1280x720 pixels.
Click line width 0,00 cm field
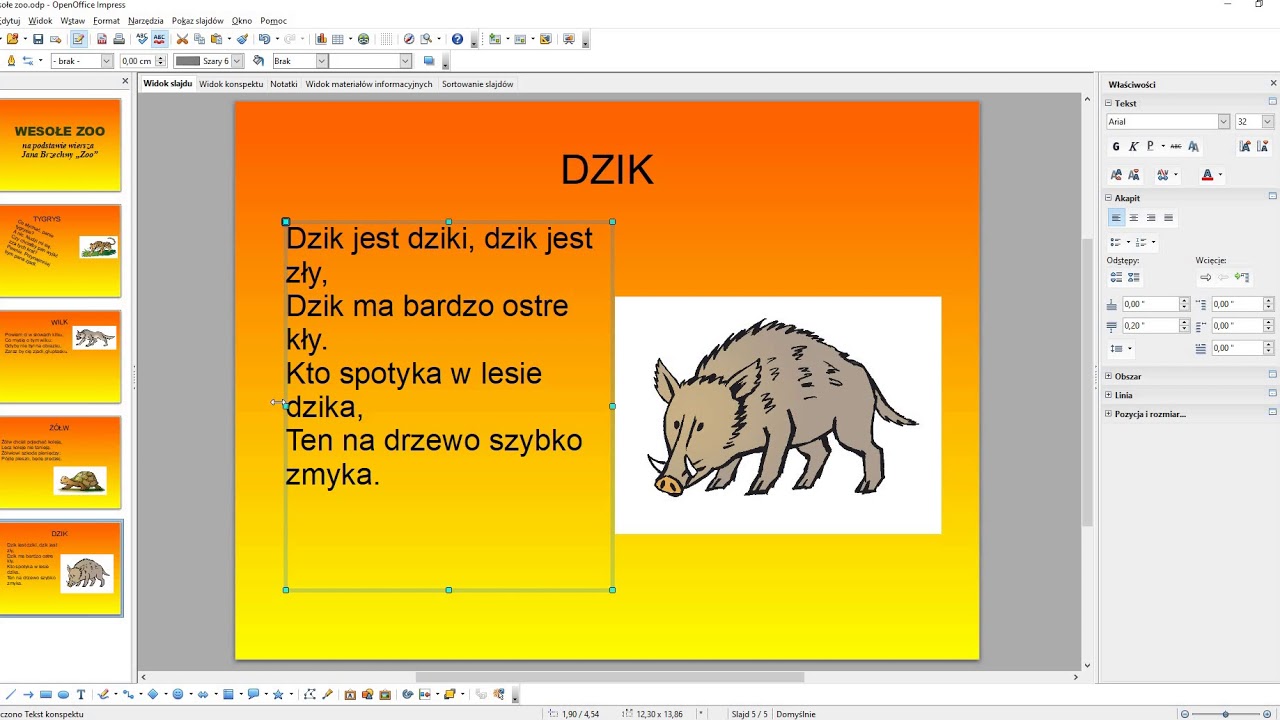click(x=137, y=61)
